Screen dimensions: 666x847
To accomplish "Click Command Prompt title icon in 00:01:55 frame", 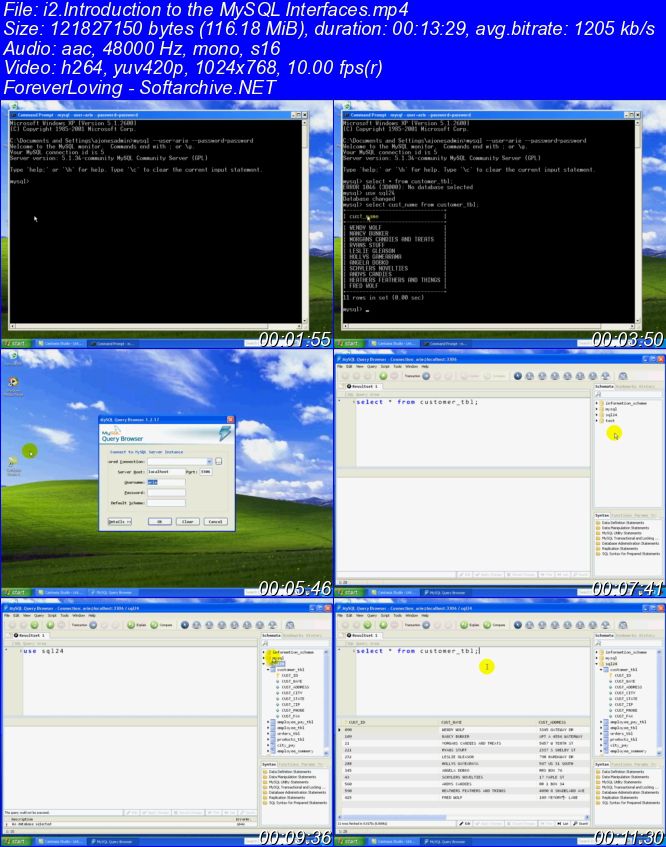I will click(x=14, y=115).
